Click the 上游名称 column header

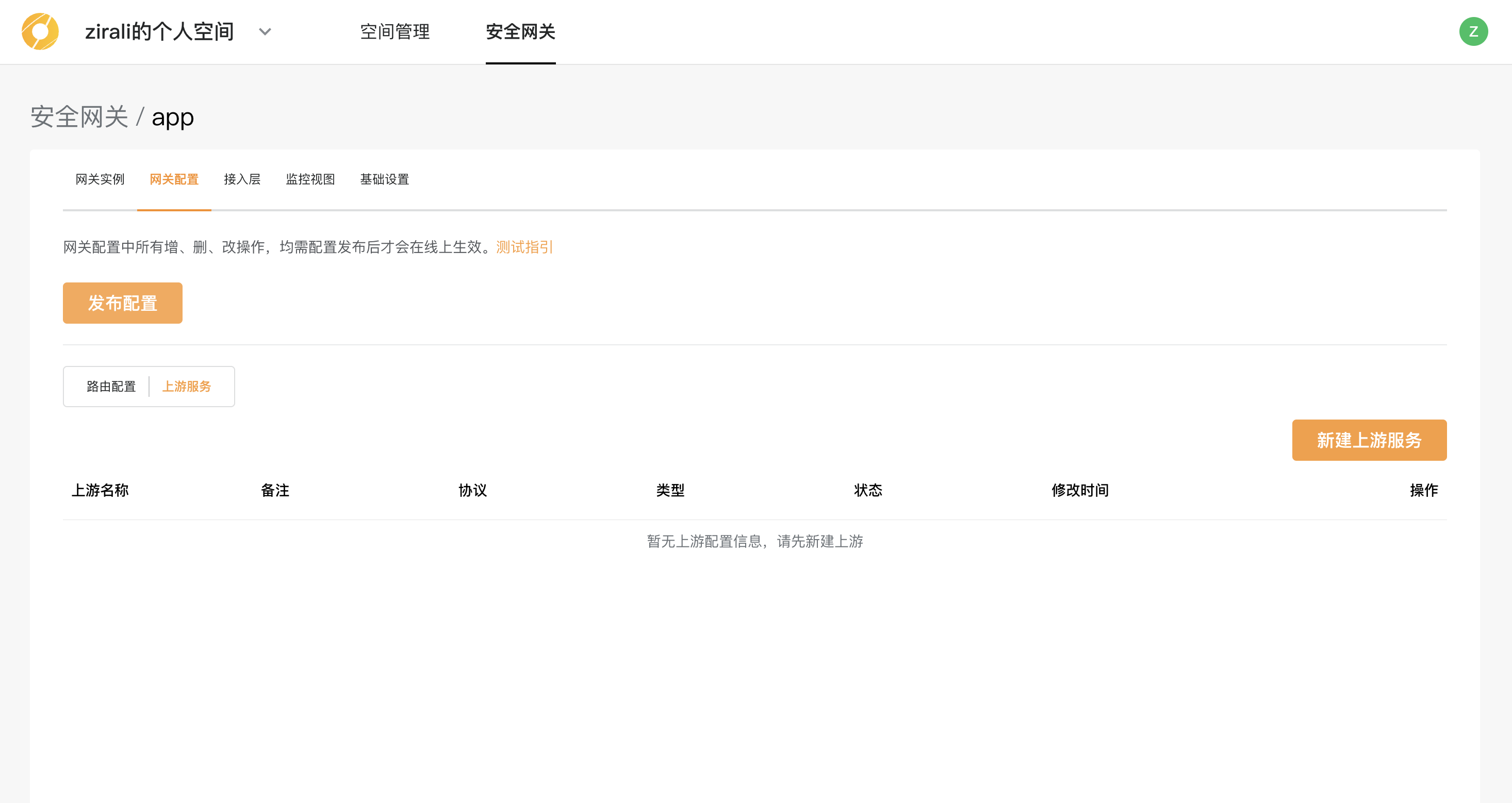(x=100, y=490)
